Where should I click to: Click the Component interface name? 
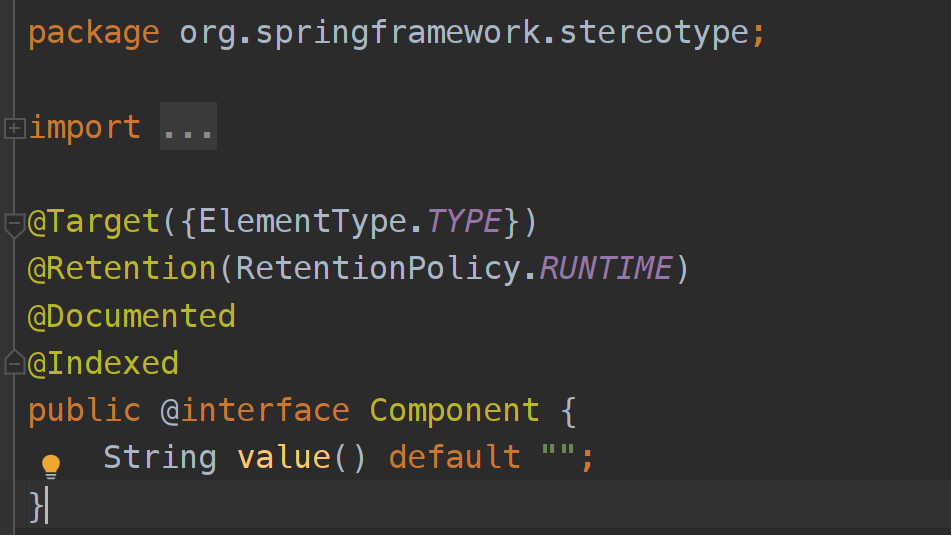tap(454, 410)
